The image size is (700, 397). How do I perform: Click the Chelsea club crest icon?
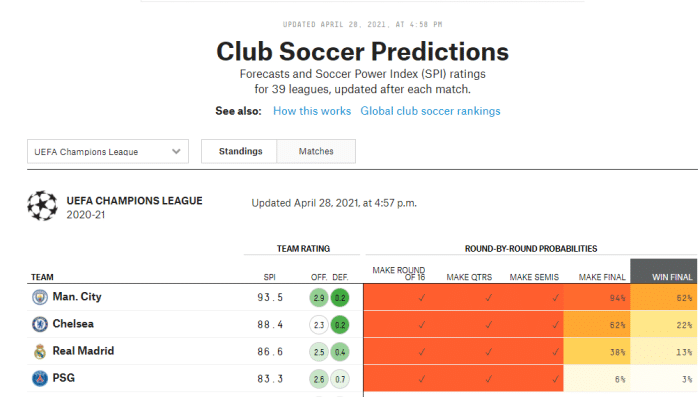coord(40,324)
